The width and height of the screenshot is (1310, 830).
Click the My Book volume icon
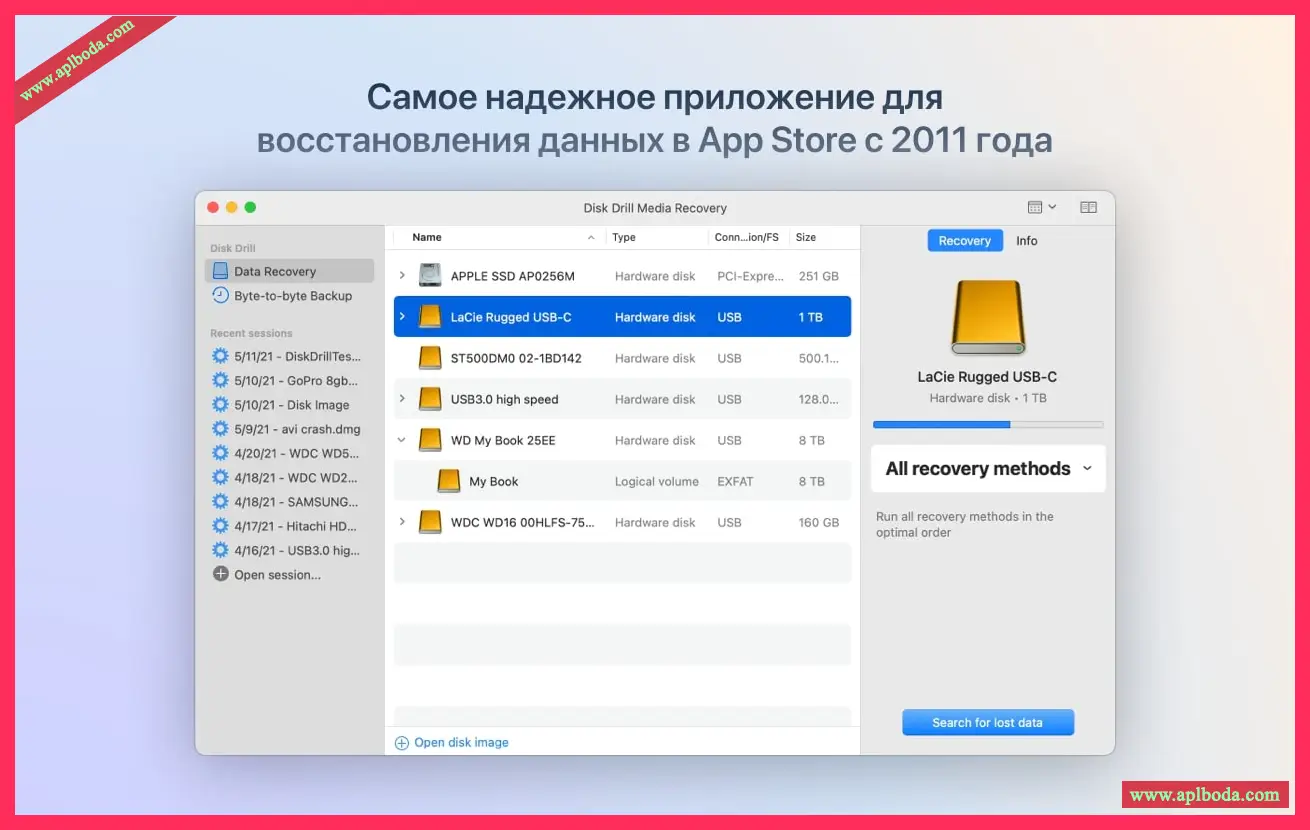(449, 481)
